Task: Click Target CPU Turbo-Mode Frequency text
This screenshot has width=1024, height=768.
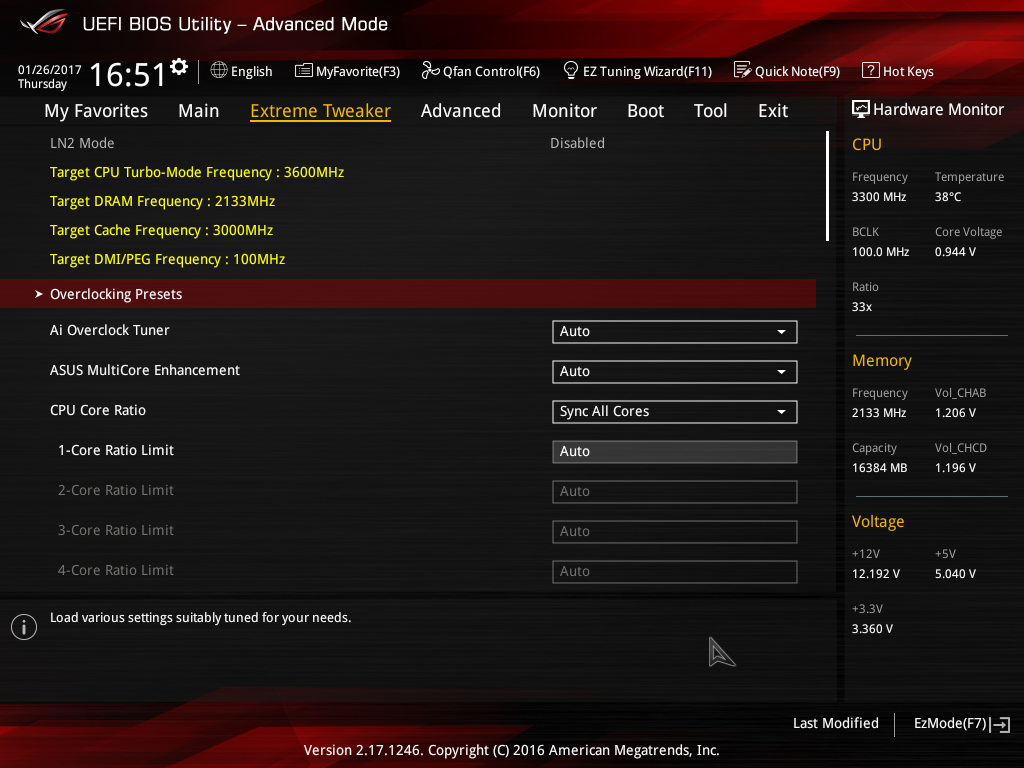Action: pyautogui.click(x=197, y=172)
